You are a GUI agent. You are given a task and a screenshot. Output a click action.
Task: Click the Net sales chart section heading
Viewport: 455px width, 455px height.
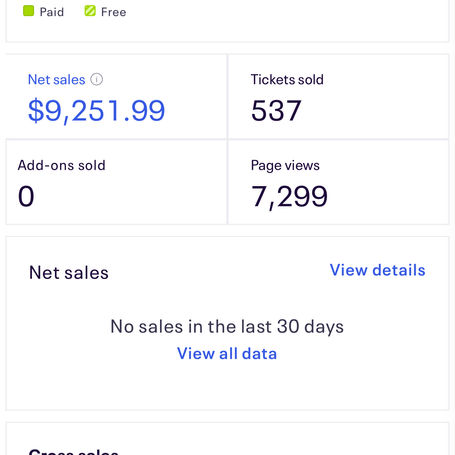tap(69, 273)
